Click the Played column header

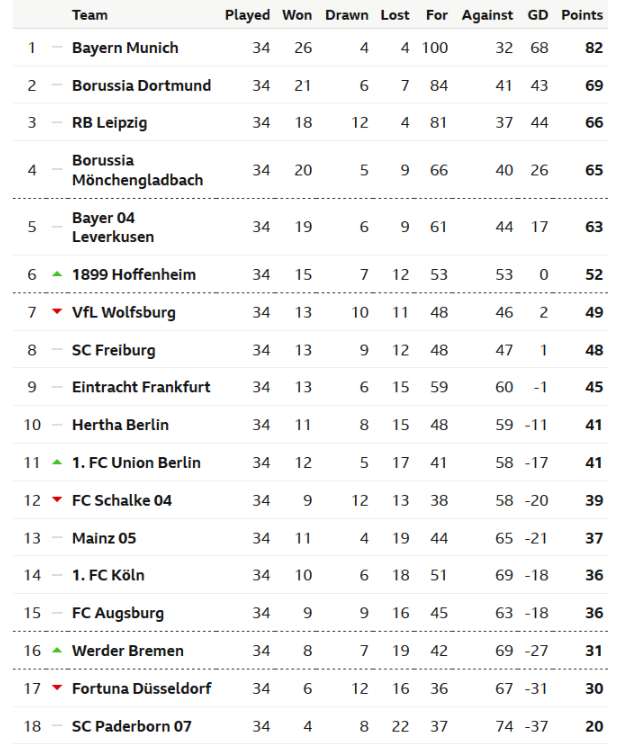(x=247, y=15)
